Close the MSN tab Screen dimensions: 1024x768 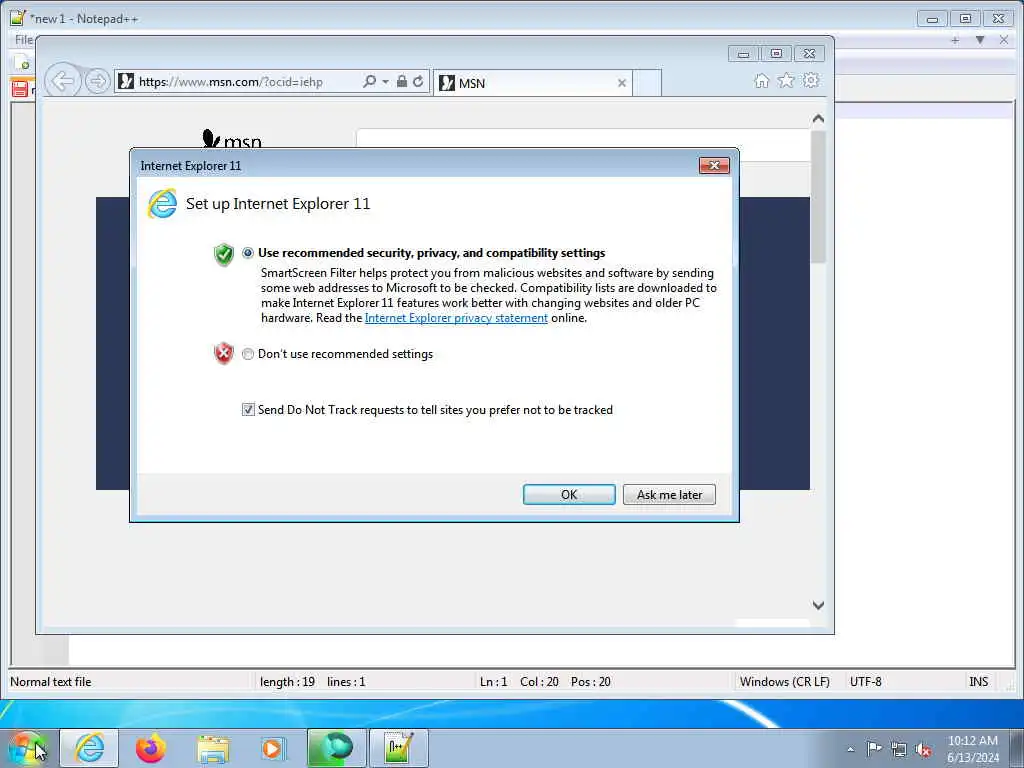click(622, 83)
